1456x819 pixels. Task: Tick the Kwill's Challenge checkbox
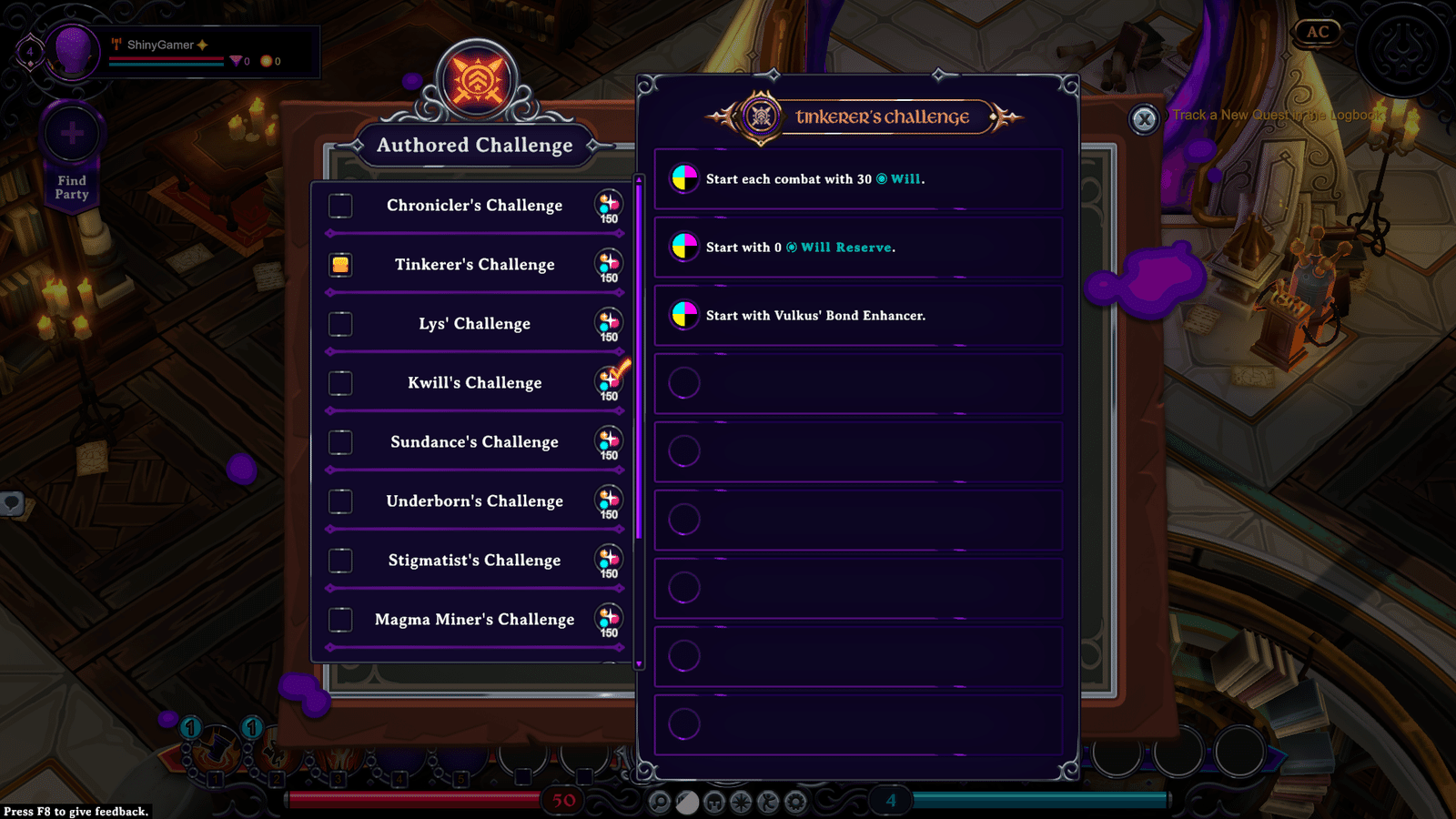click(x=340, y=383)
